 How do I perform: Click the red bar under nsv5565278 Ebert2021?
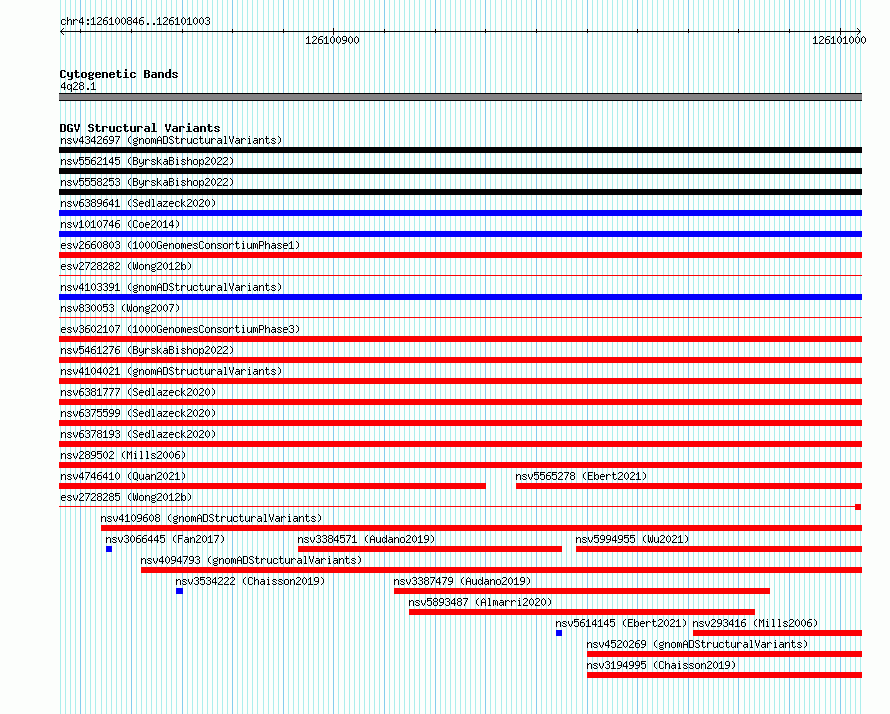[689, 486]
